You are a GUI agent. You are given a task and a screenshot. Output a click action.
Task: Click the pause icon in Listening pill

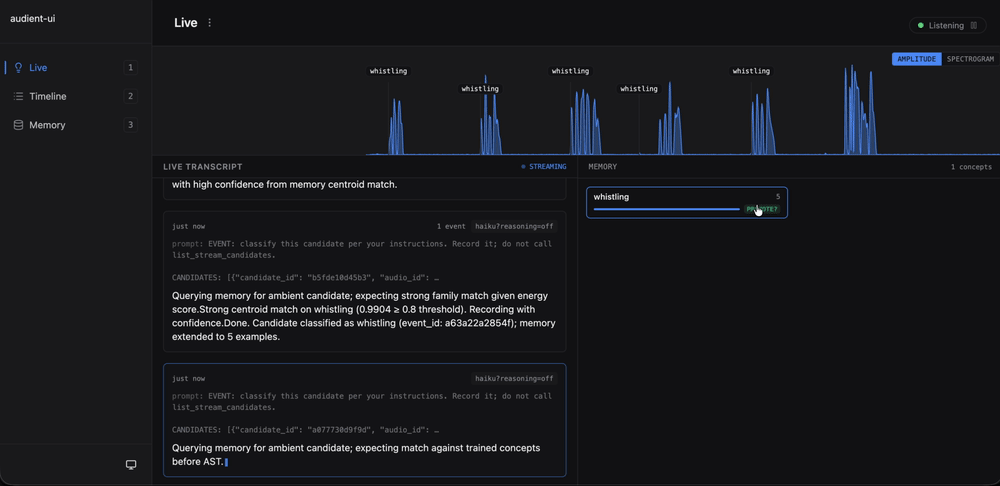(x=973, y=26)
